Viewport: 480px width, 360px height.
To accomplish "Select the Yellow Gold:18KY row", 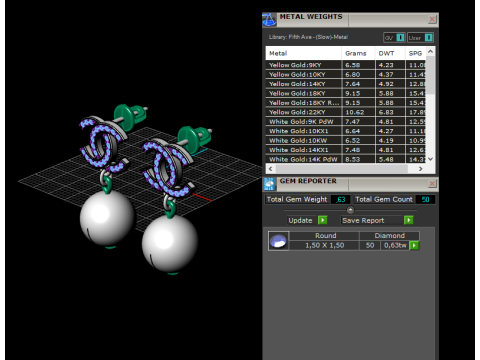I will [346, 93].
